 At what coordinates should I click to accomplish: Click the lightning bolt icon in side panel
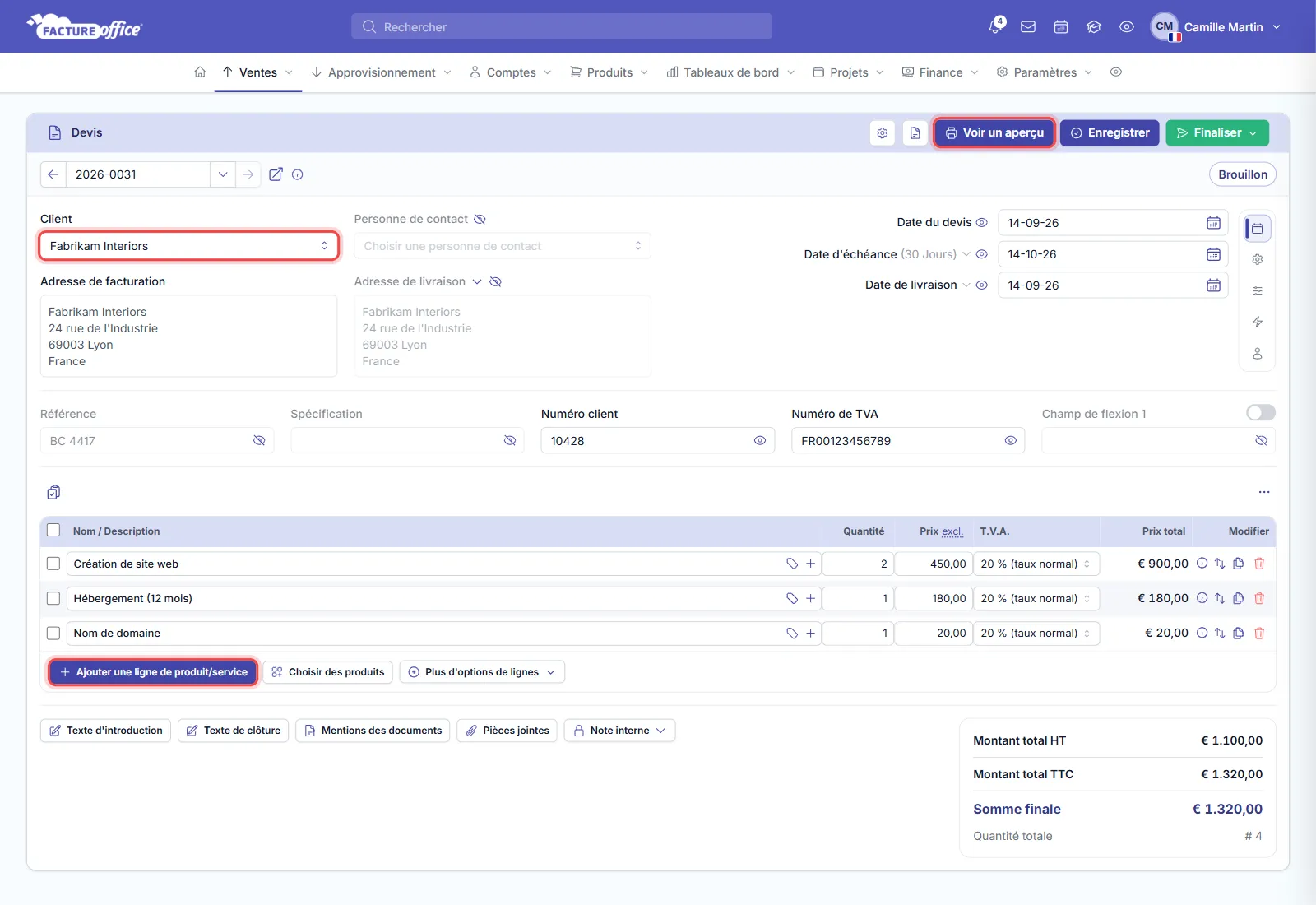point(1257,322)
